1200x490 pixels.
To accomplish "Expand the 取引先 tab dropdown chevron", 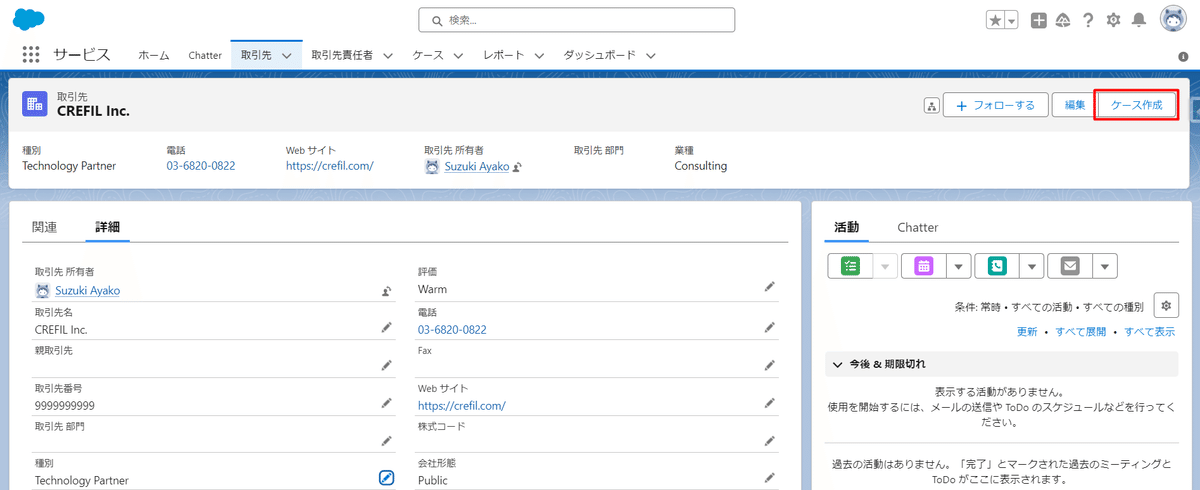I will pyautogui.click(x=287, y=56).
